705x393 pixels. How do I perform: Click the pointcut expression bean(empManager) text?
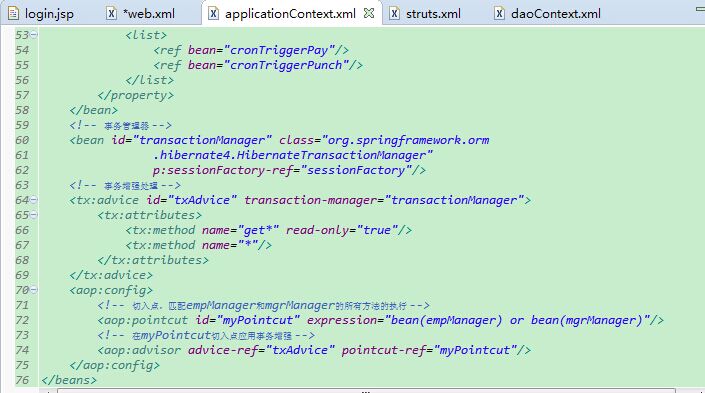pyautogui.click(x=445, y=320)
